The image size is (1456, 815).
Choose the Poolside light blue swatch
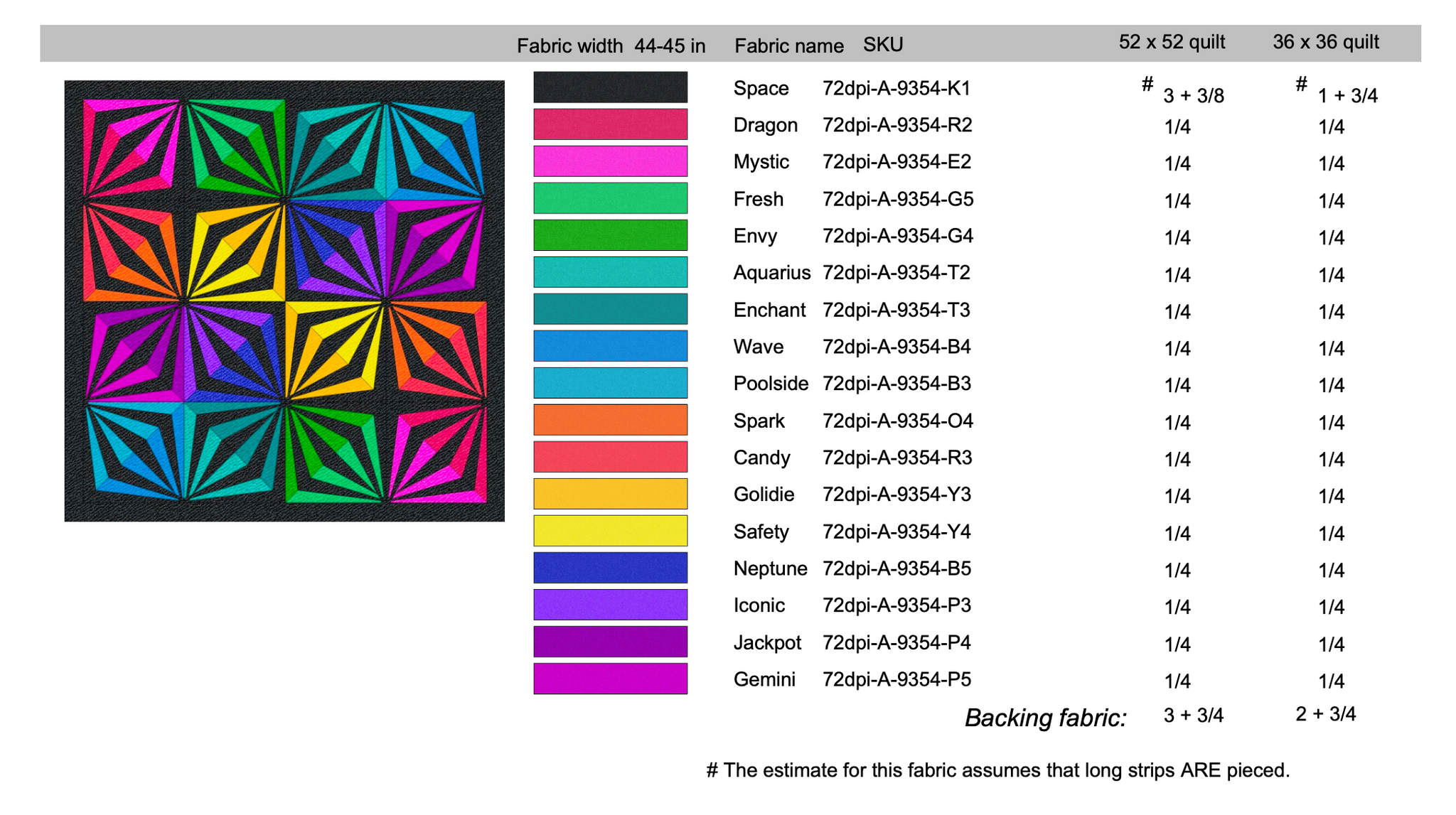[x=610, y=383]
